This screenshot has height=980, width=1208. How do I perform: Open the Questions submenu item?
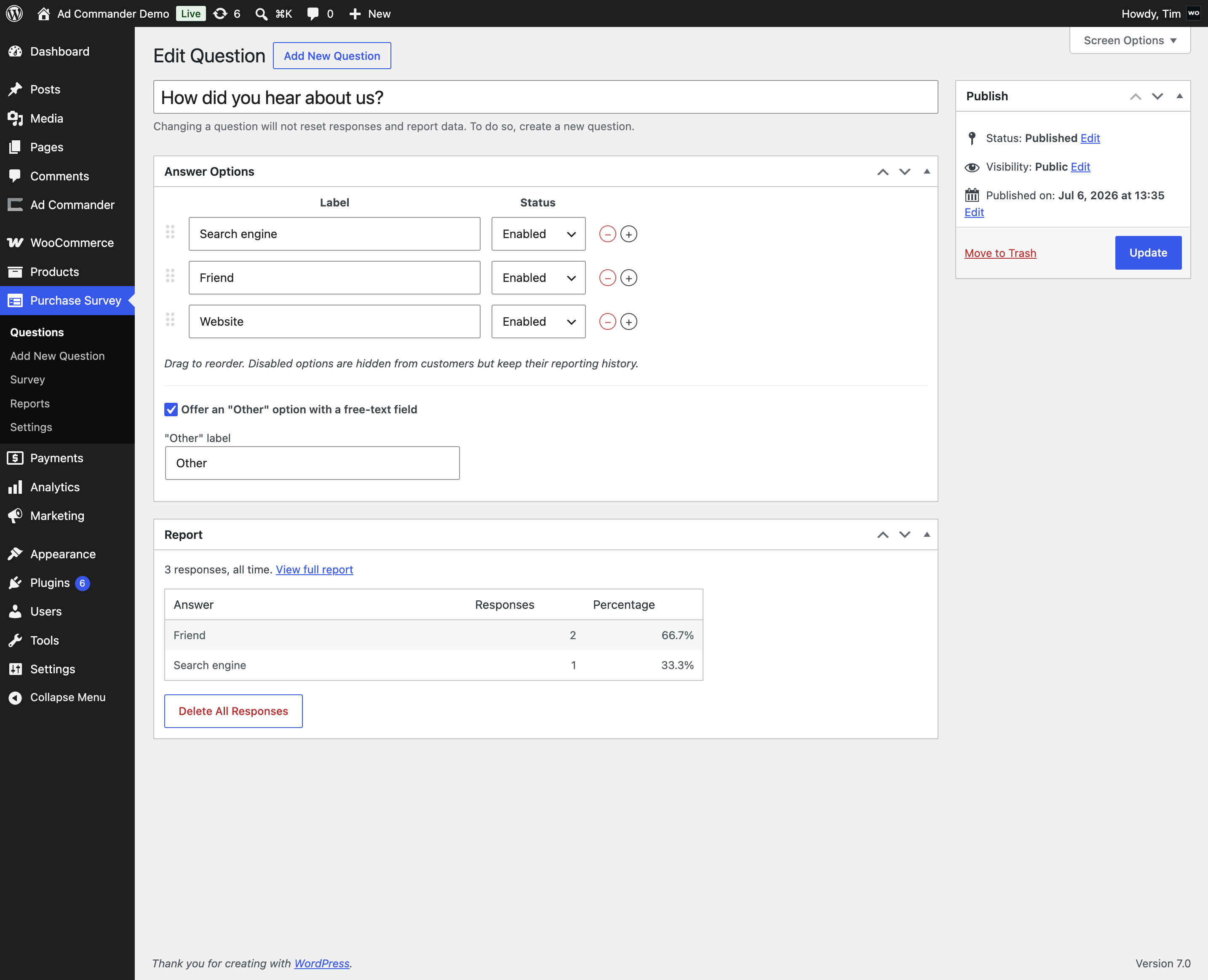point(37,332)
